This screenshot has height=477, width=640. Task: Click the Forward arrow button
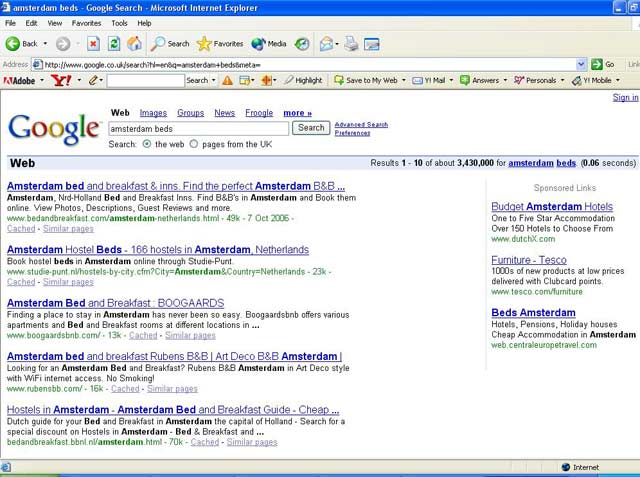click(63, 44)
